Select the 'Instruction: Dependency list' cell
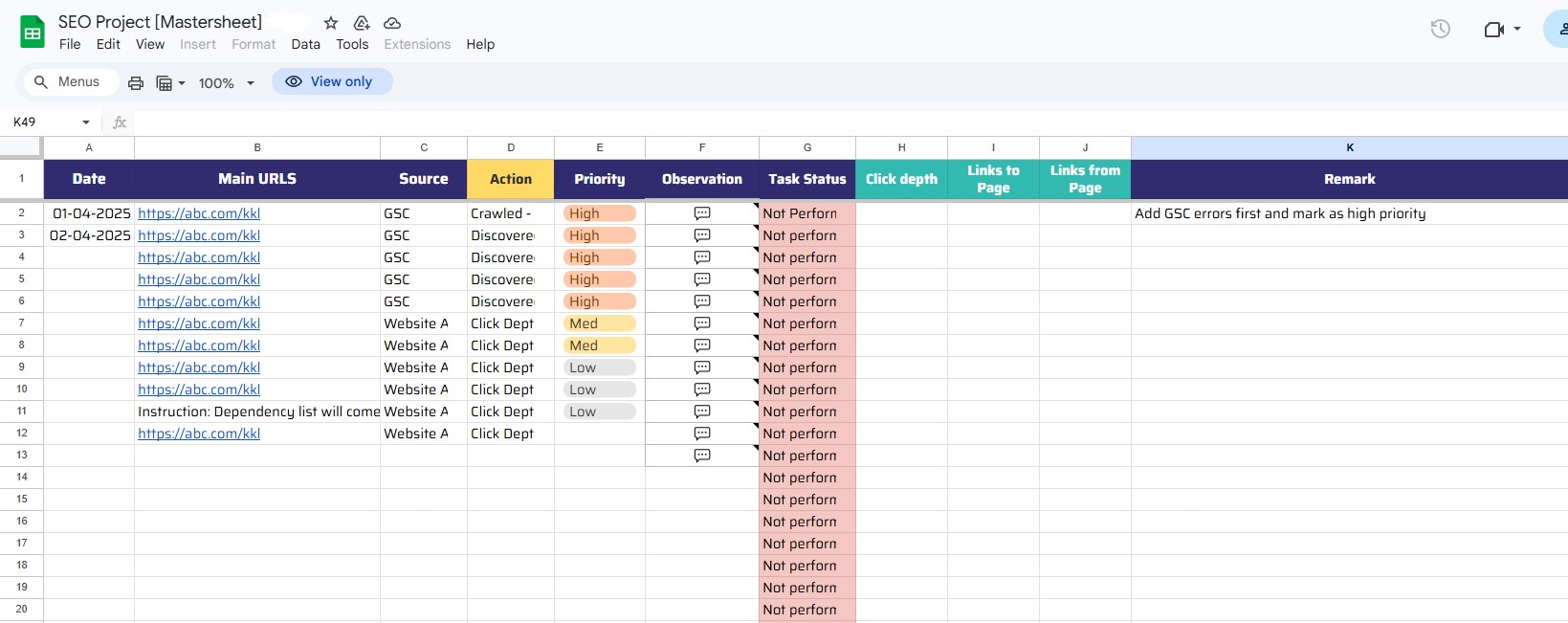 (257, 412)
